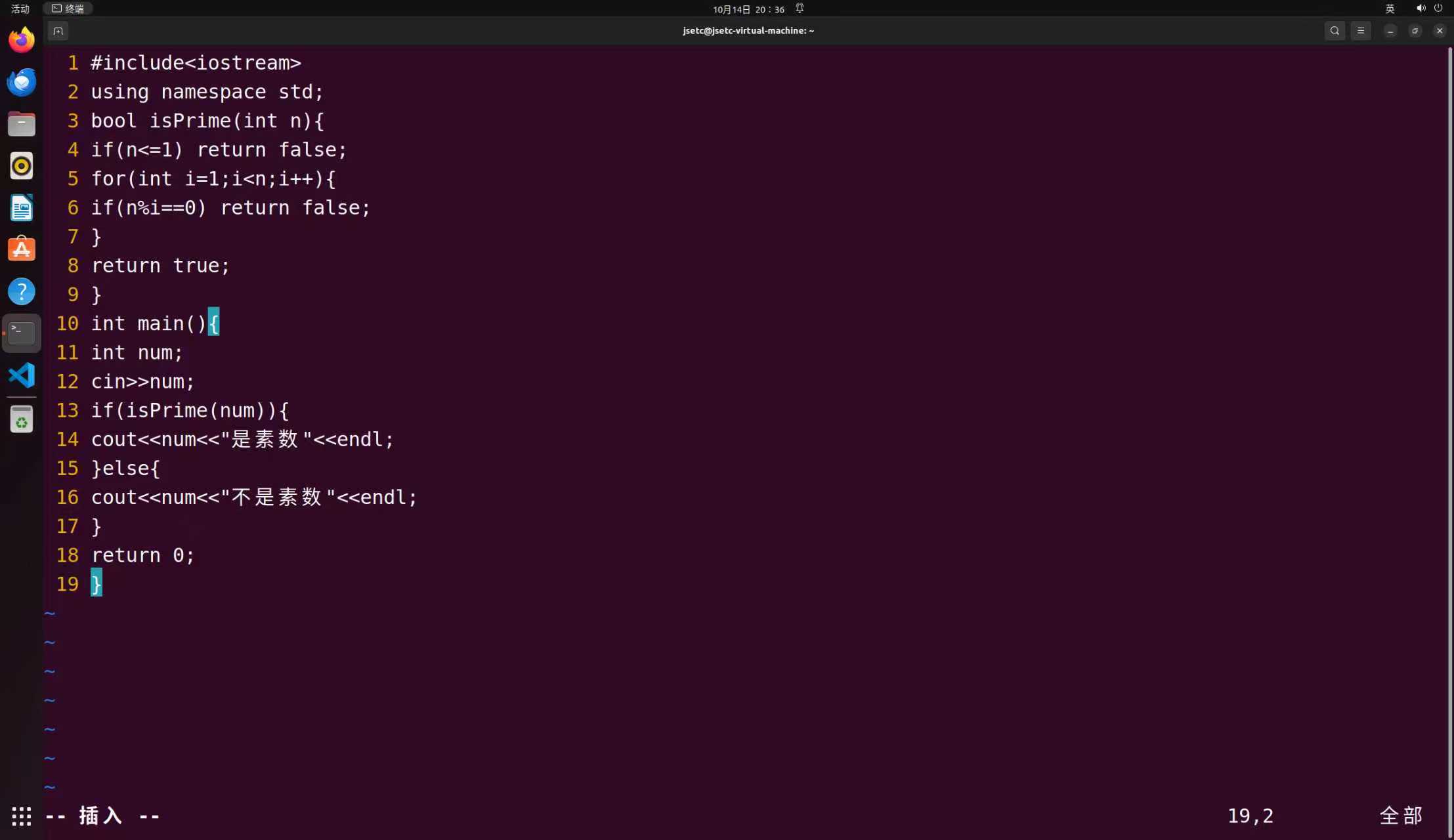Image resolution: width=1454 pixels, height=840 pixels.
Task: Click the 终端 app menu in top bar
Action: (x=68, y=9)
